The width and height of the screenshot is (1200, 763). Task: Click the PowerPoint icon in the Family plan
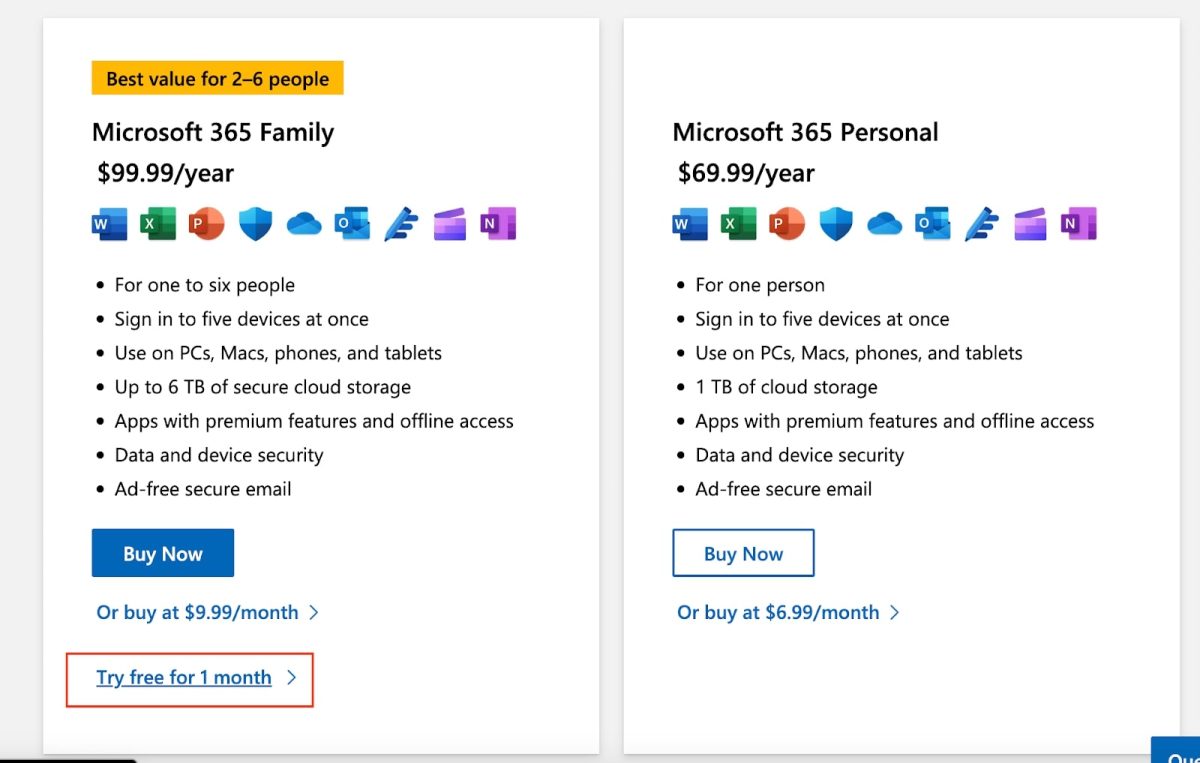click(206, 224)
